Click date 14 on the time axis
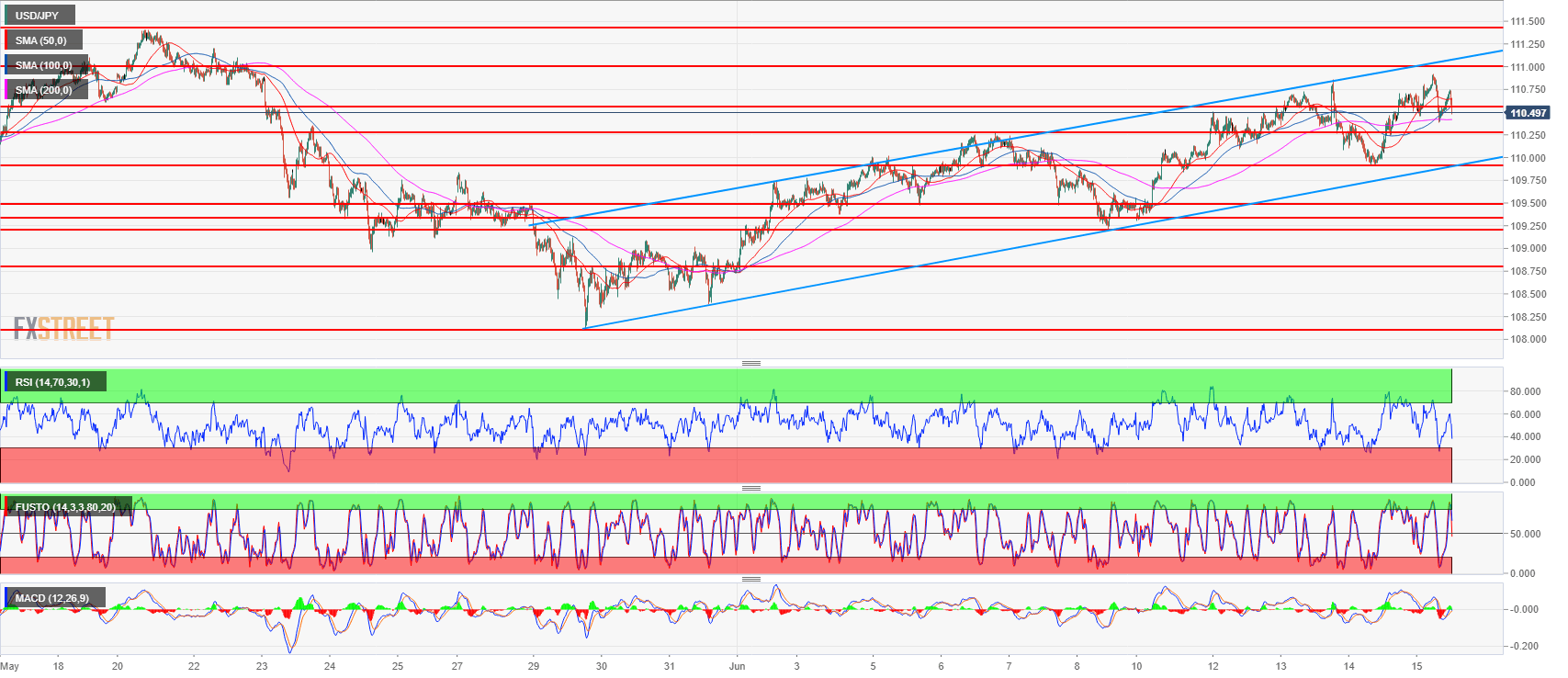Screen dimensions: 1568x678 1348,666
